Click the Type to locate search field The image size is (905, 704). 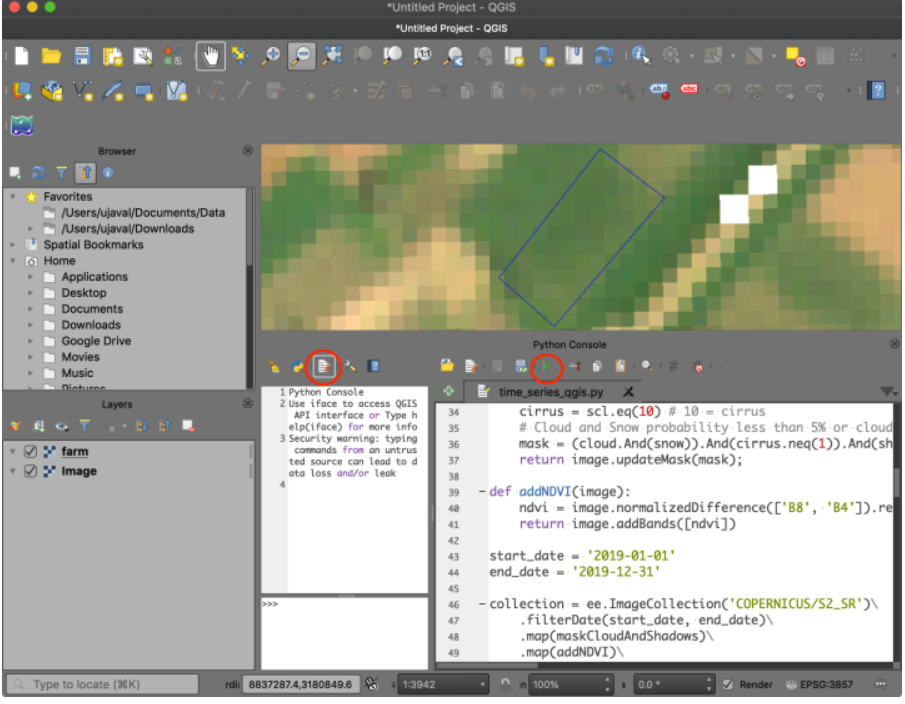point(102,684)
